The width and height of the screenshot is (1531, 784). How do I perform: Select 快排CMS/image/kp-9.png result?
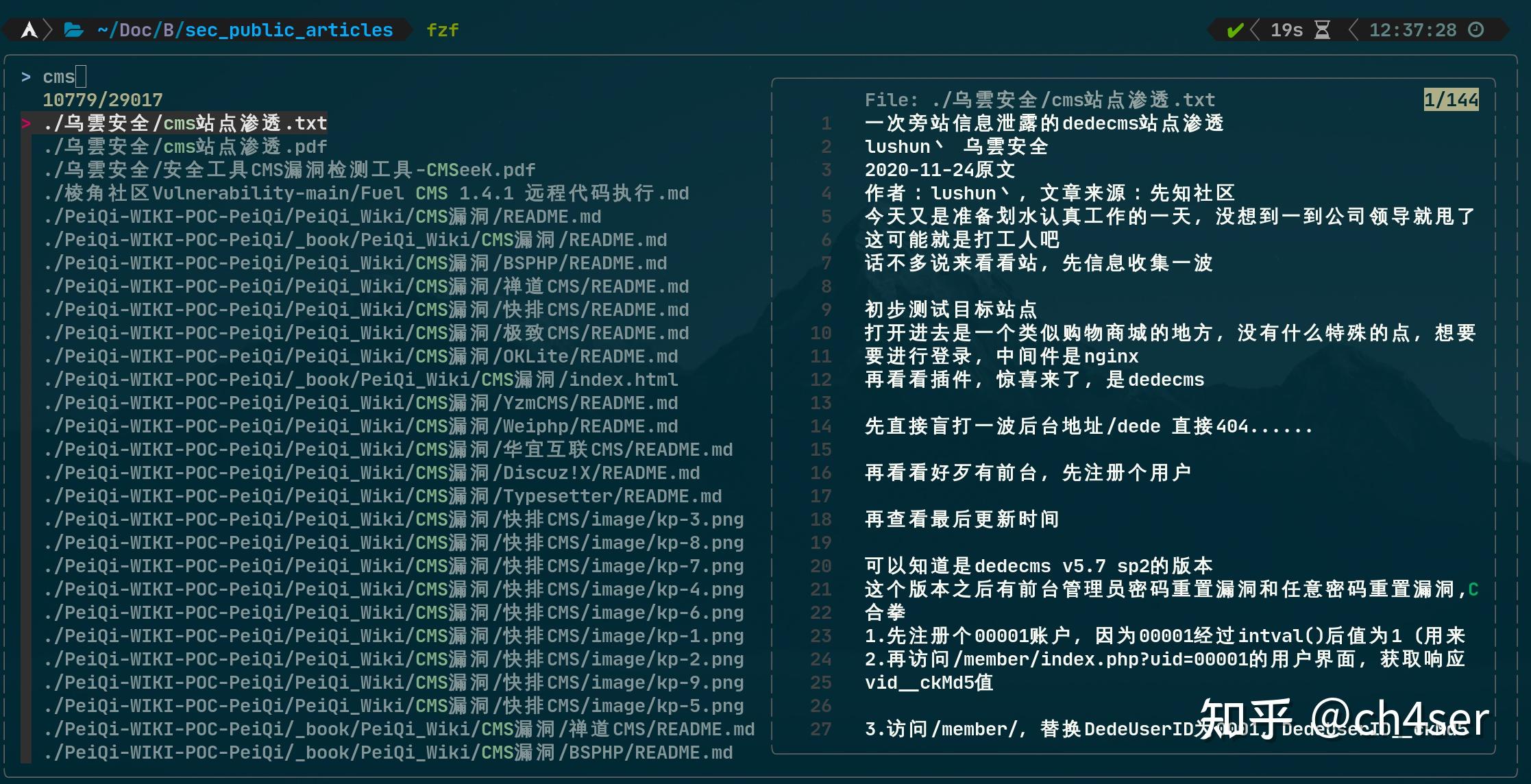(x=393, y=683)
